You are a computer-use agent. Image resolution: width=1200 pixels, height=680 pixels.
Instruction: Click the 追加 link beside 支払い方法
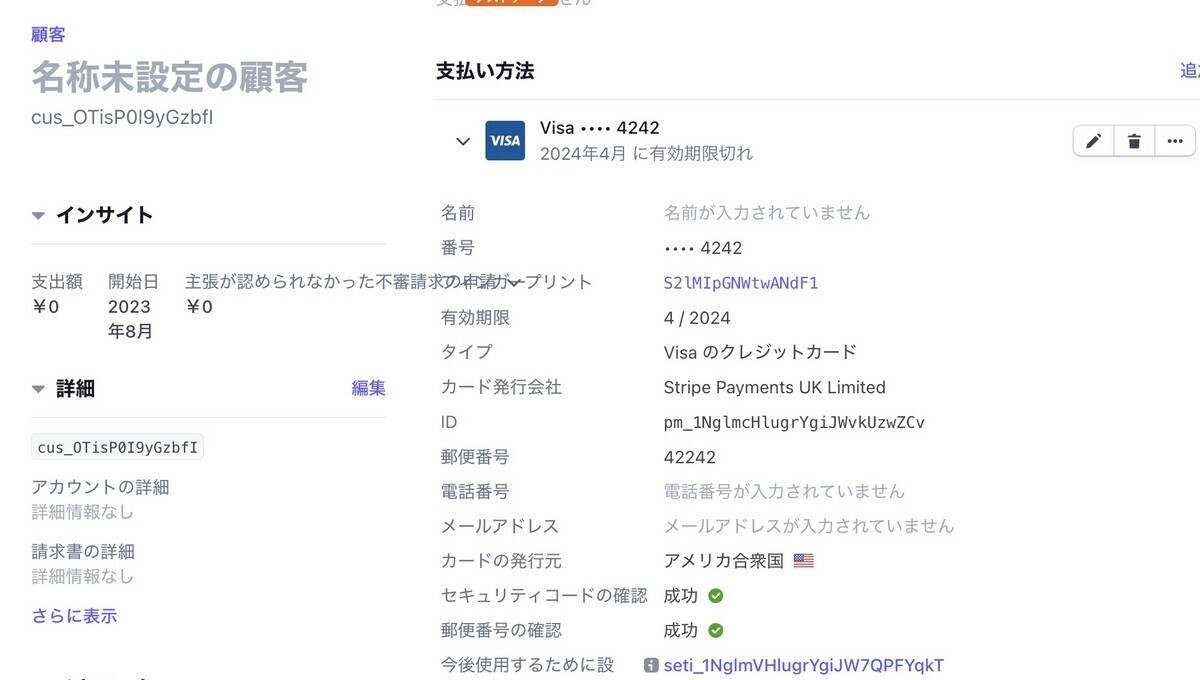[1189, 71]
